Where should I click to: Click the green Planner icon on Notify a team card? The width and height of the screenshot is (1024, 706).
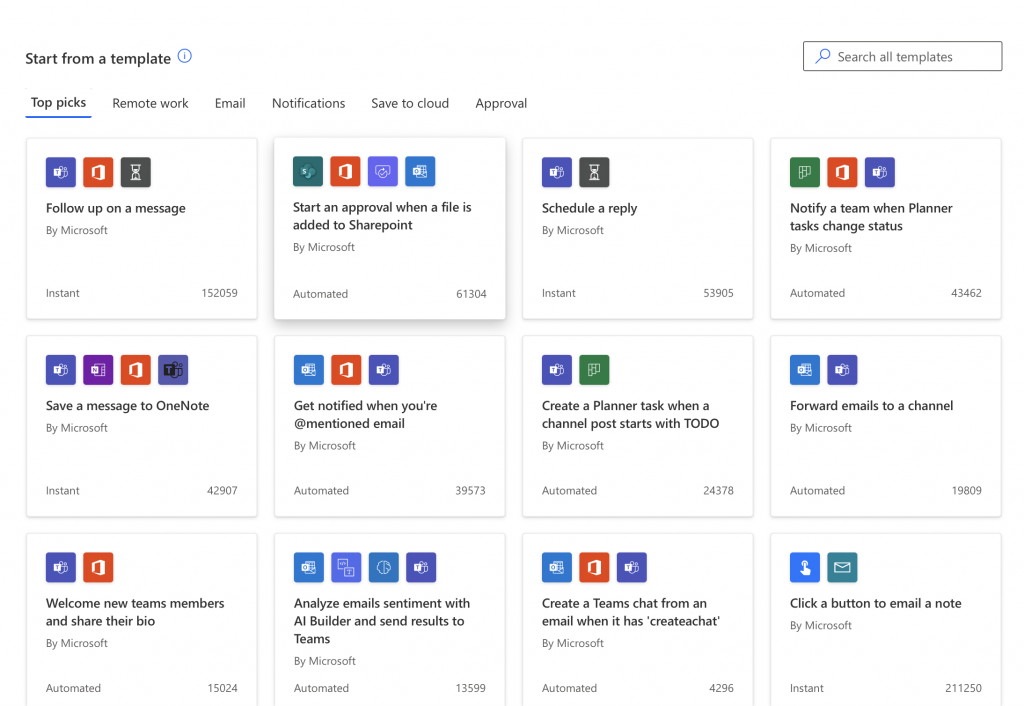point(805,172)
